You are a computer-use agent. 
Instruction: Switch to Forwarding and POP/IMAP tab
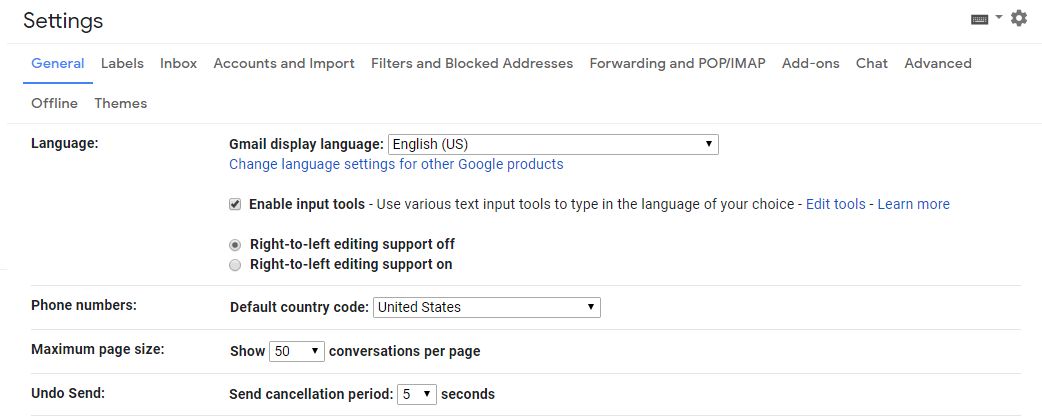pyautogui.click(x=677, y=63)
